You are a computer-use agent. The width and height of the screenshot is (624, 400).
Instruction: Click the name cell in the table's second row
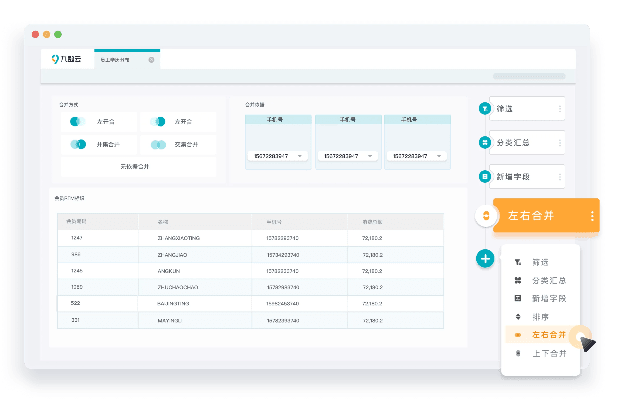click(x=195, y=255)
